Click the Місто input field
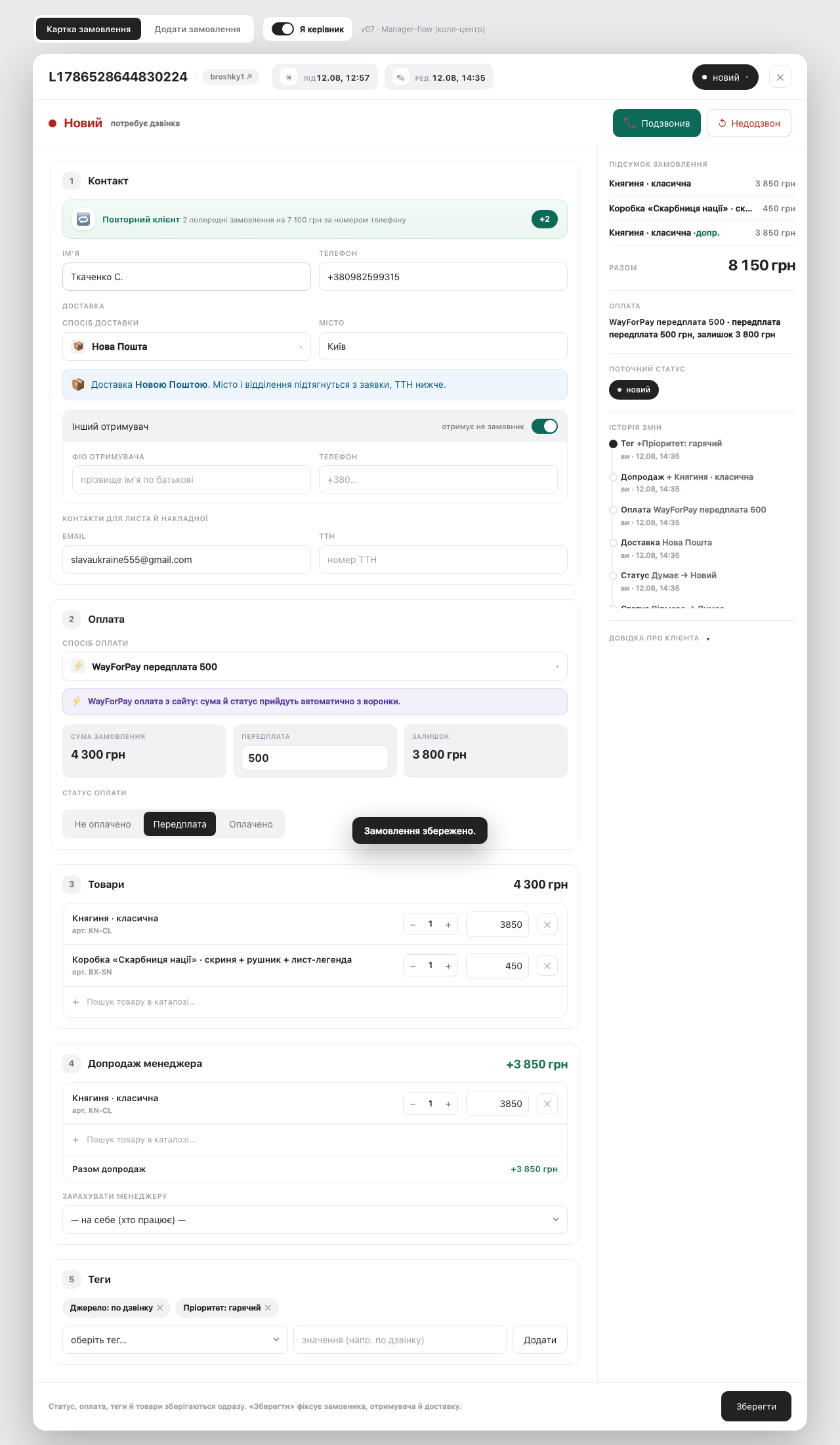 coord(443,346)
